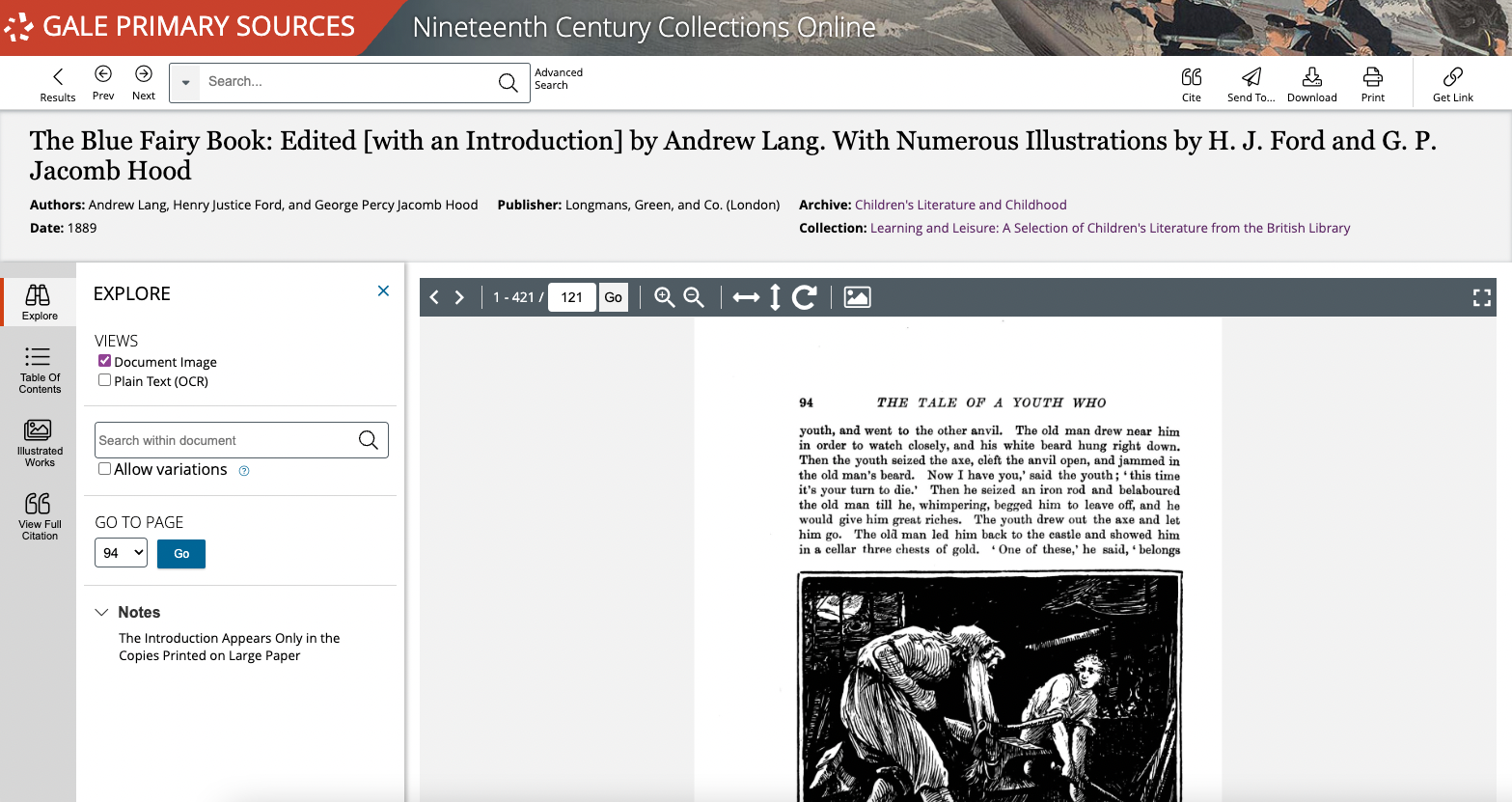The height and width of the screenshot is (802, 1512).
Task: Fit page to height
Action: click(775, 297)
